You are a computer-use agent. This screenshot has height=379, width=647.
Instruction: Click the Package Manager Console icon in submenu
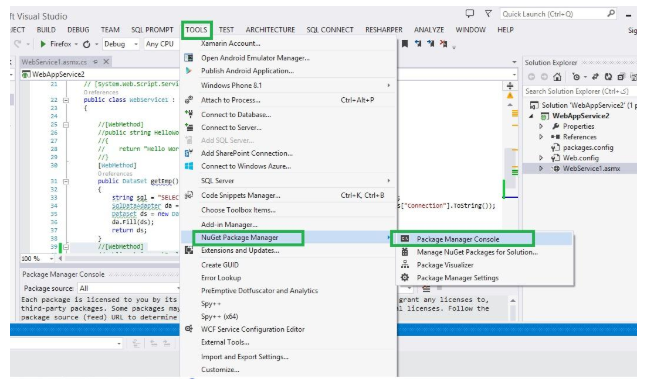pyautogui.click(x=405, y=239)
